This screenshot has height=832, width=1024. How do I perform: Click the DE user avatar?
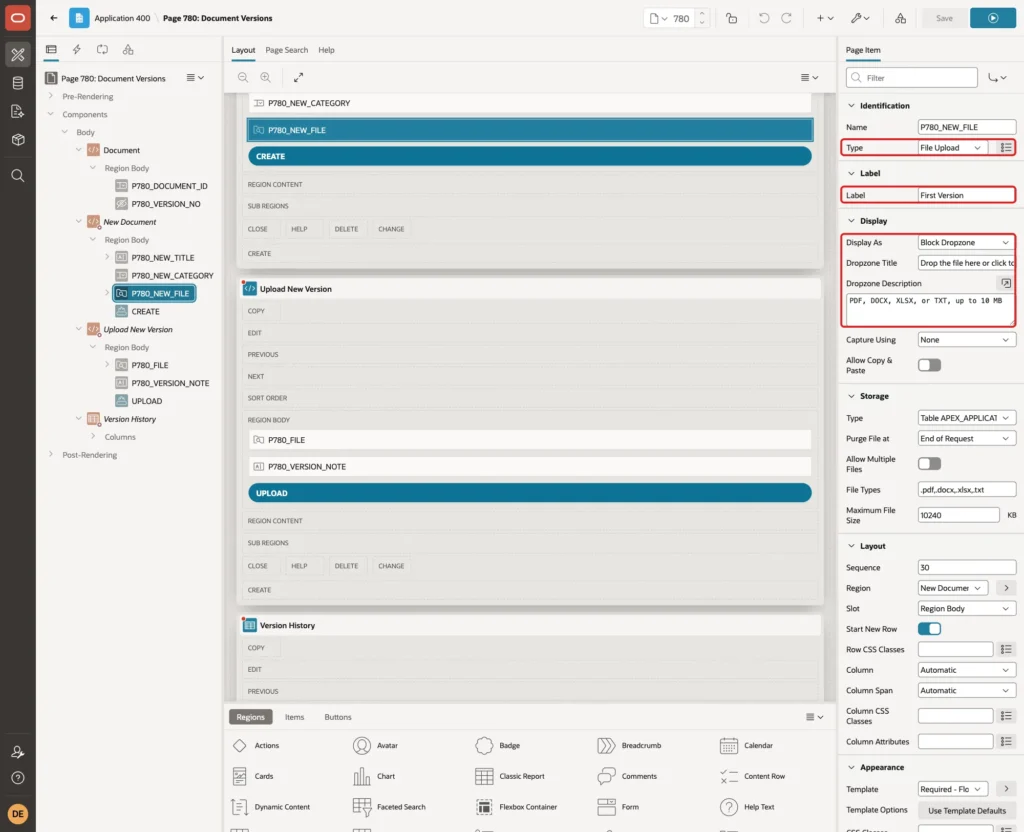[x=18, y=814]
